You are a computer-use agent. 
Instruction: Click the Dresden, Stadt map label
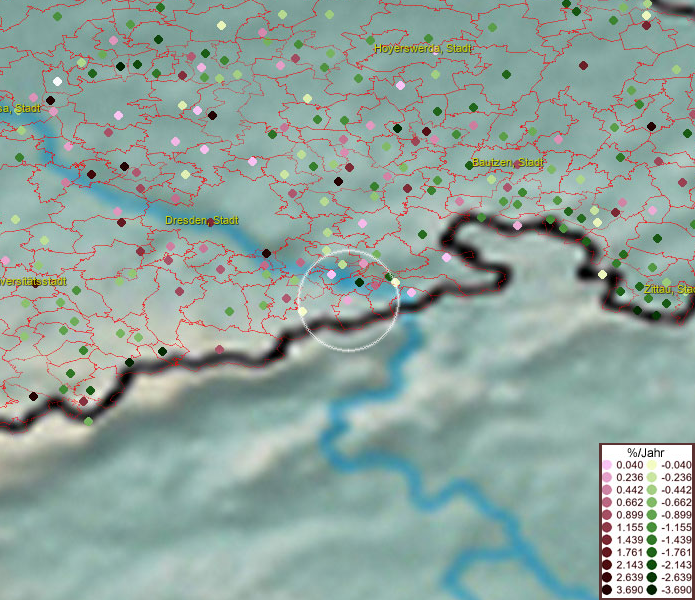(x=201, y=220)
